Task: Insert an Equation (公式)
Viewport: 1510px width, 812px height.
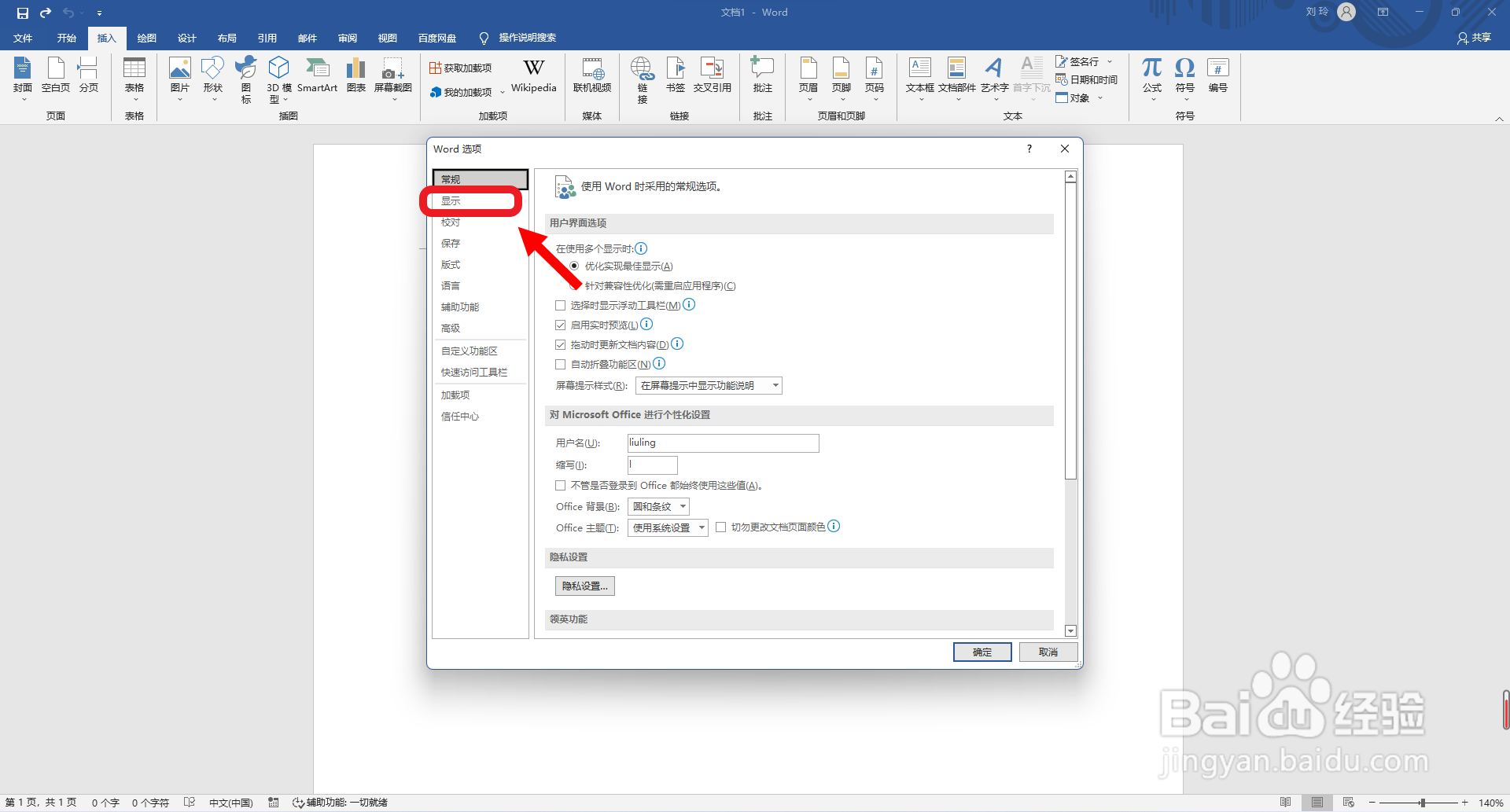Action: pyautogui.click(x=1152, y=79)
